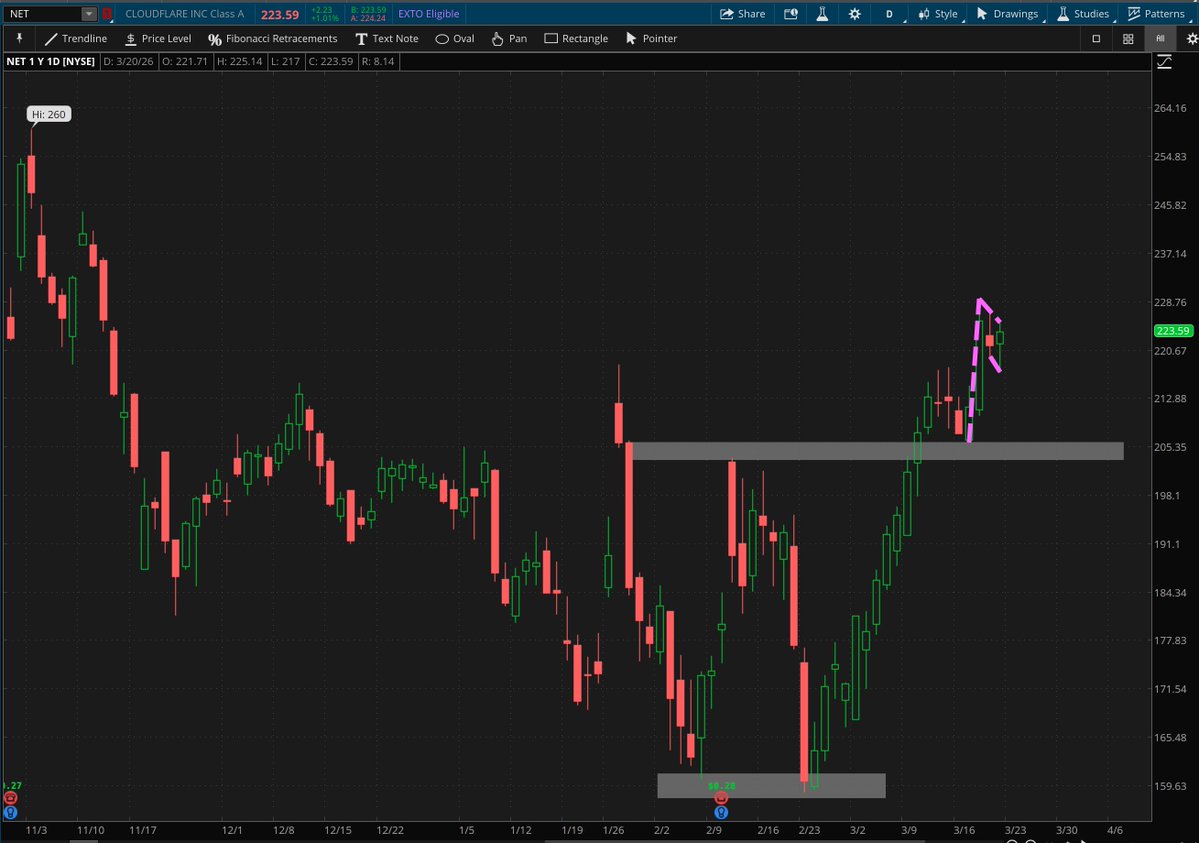
Task: Expand the symbol list arrow beside NET
Action: [x=89, y=14]
